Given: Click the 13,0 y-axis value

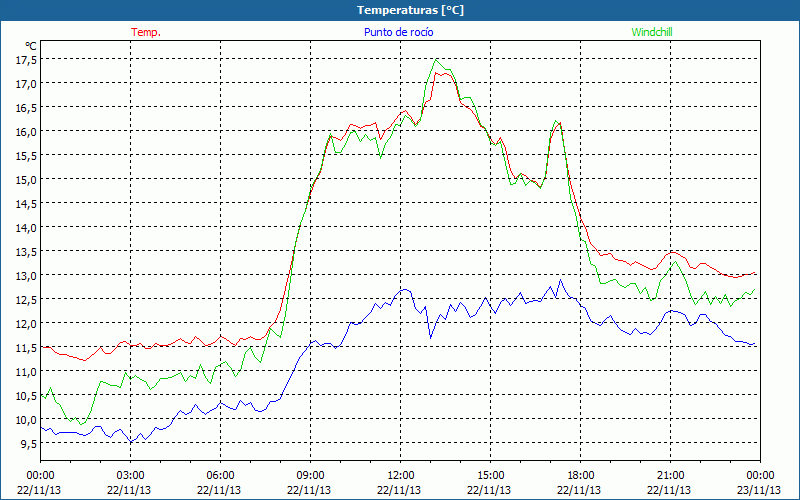Looking at the screenshot, I should click(x=27, y=276).
